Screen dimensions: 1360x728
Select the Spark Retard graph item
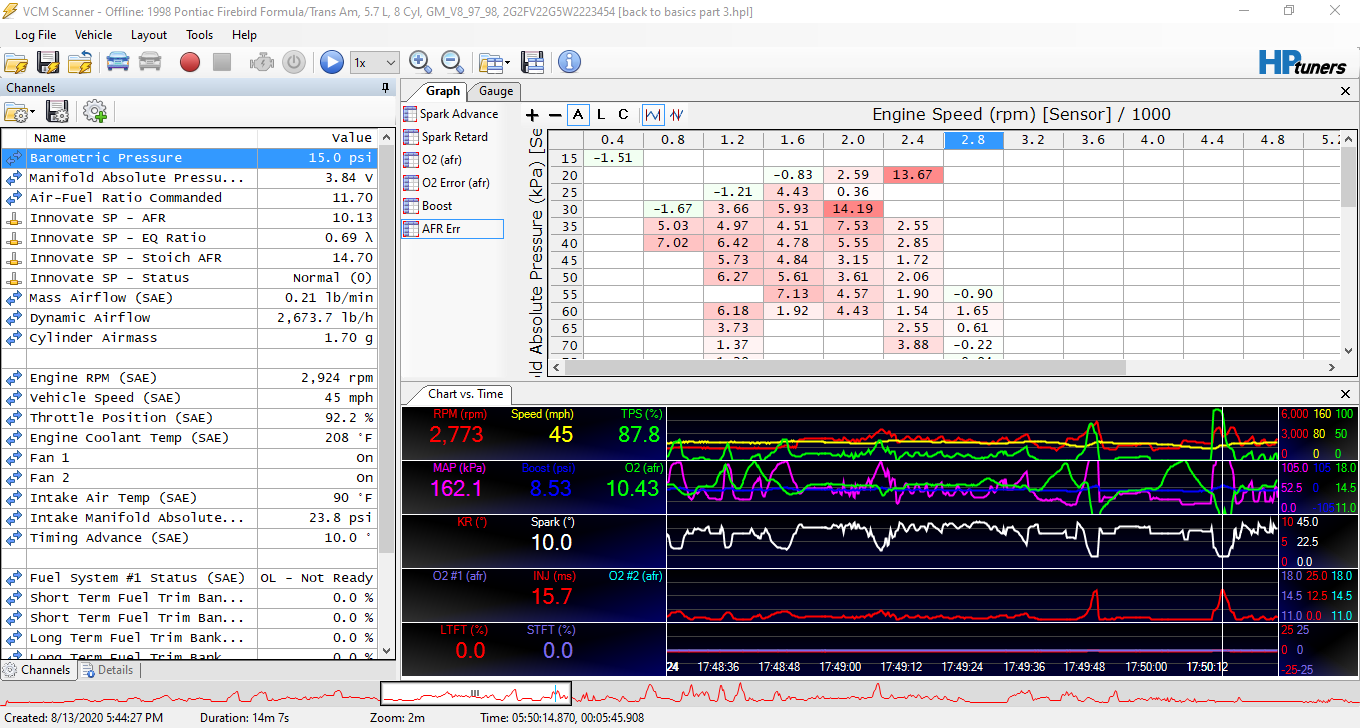[454, 137]
